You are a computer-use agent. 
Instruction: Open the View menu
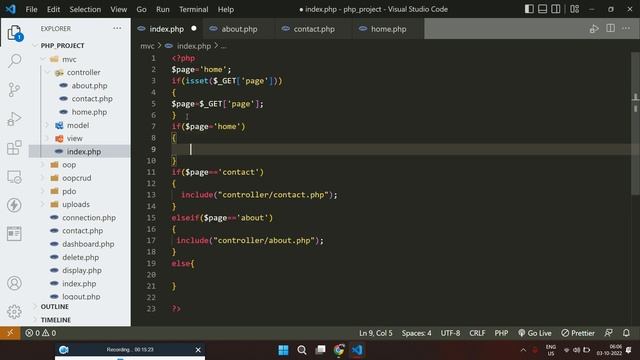(118, 9)
